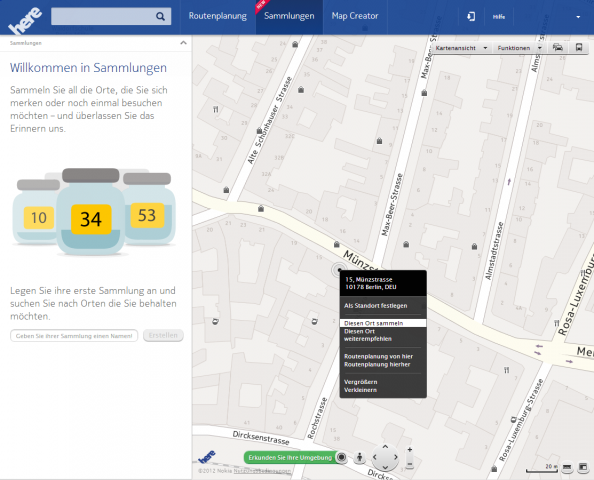Click the collection name input field
The width and height of the screenshot is (594, 480).
pyautogui.click(x=74, y=336)
